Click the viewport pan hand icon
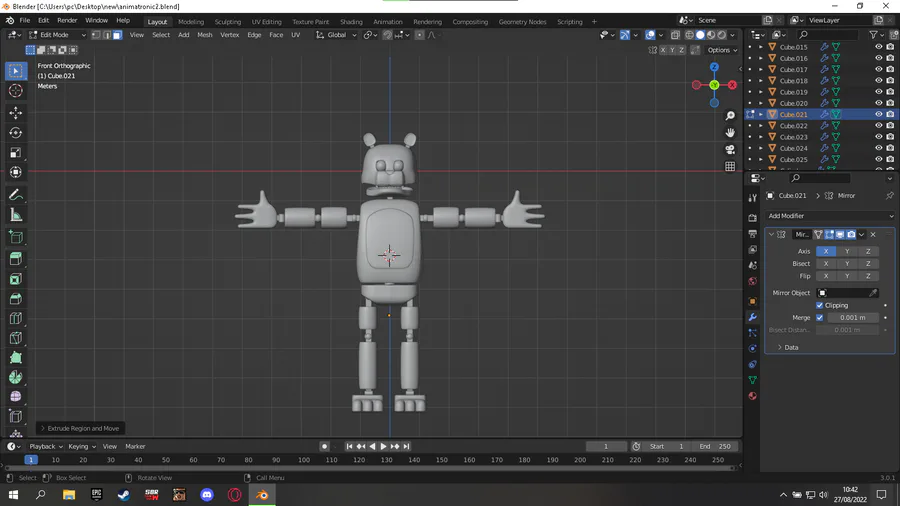 [730, 133]
